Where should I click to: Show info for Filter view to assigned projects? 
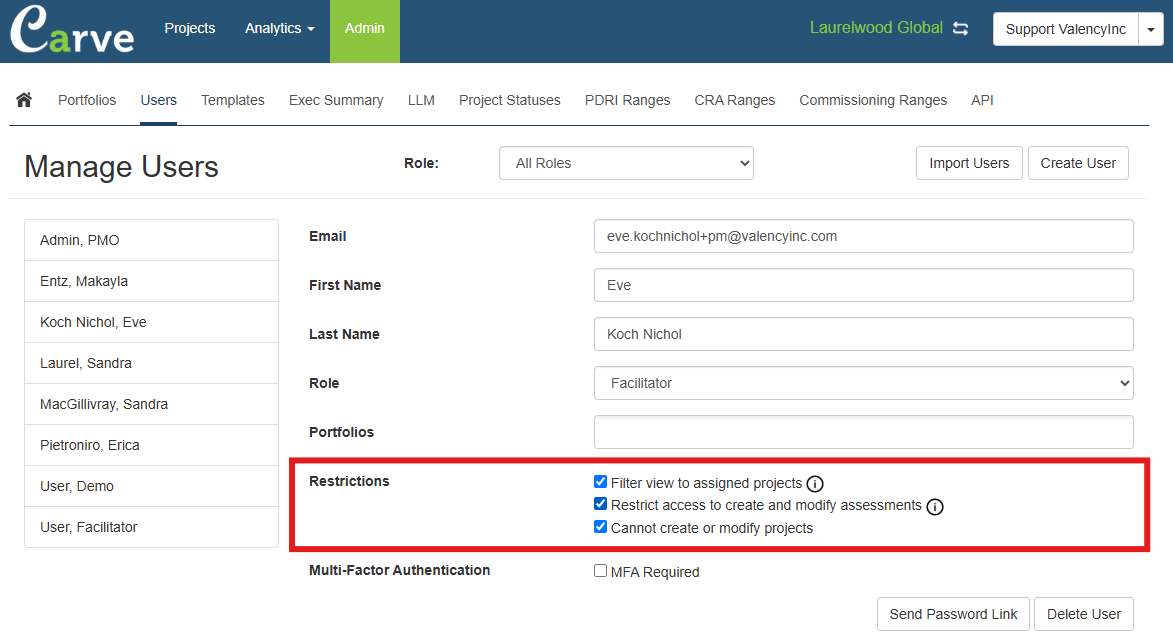tap(815, 484)
